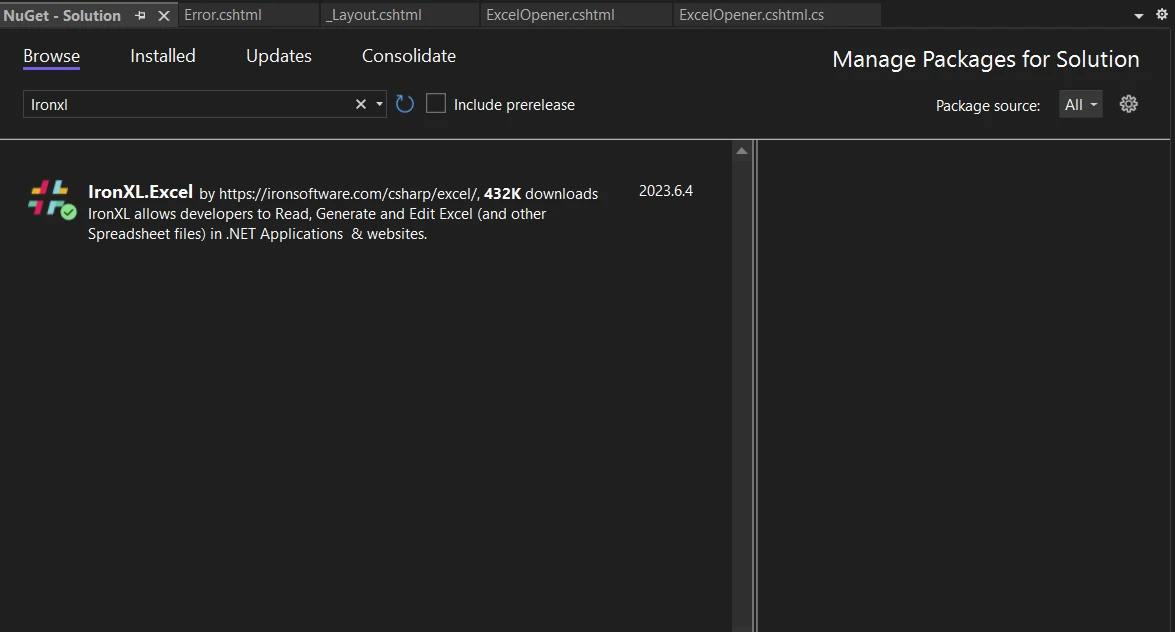This screenshot has height=632, width=1175.
Task: Click the IronXL.Excel package logo
Action: [51, 199]
